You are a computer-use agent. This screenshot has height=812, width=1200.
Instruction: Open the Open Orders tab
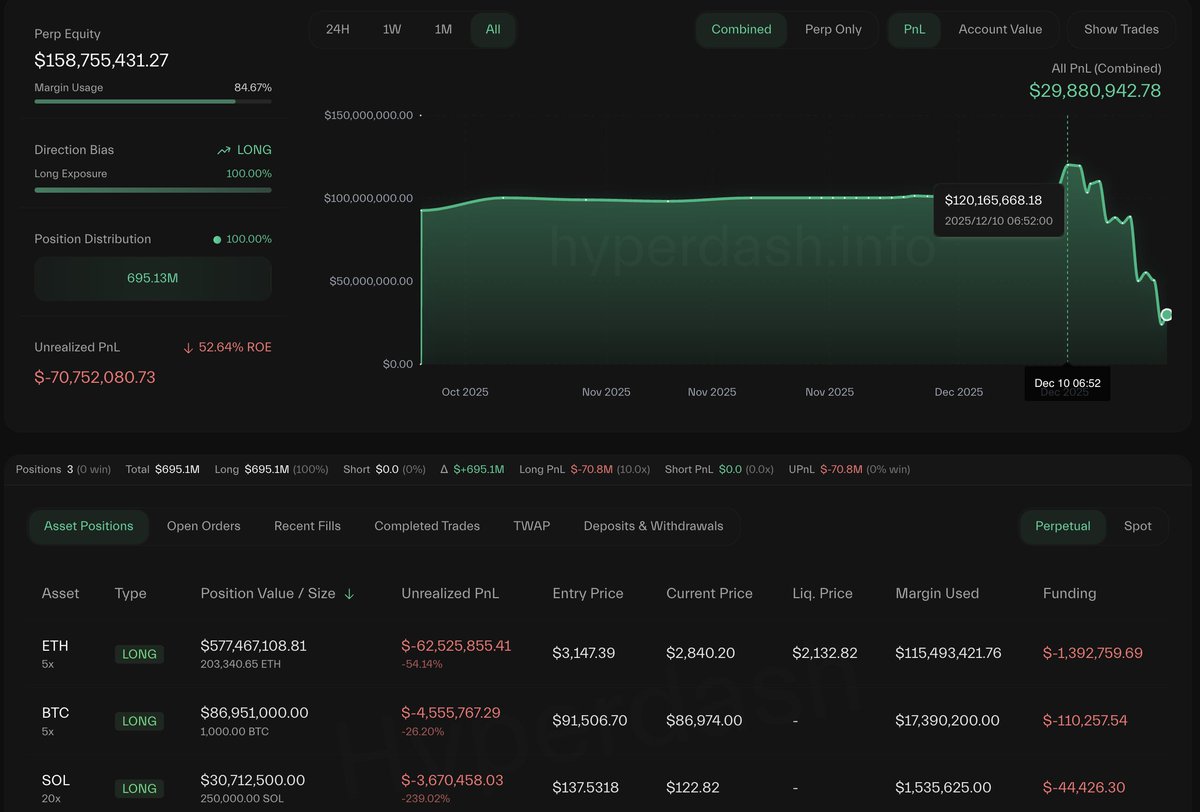coord(203,525)
